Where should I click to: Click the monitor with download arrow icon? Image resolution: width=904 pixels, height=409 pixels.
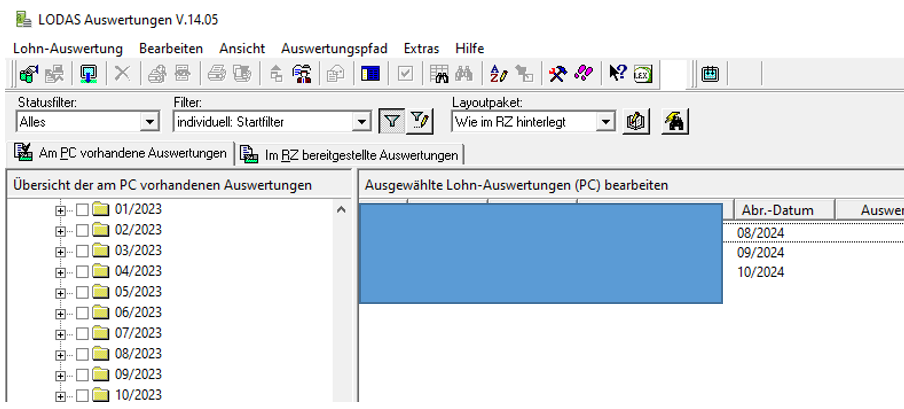[88, 74]
